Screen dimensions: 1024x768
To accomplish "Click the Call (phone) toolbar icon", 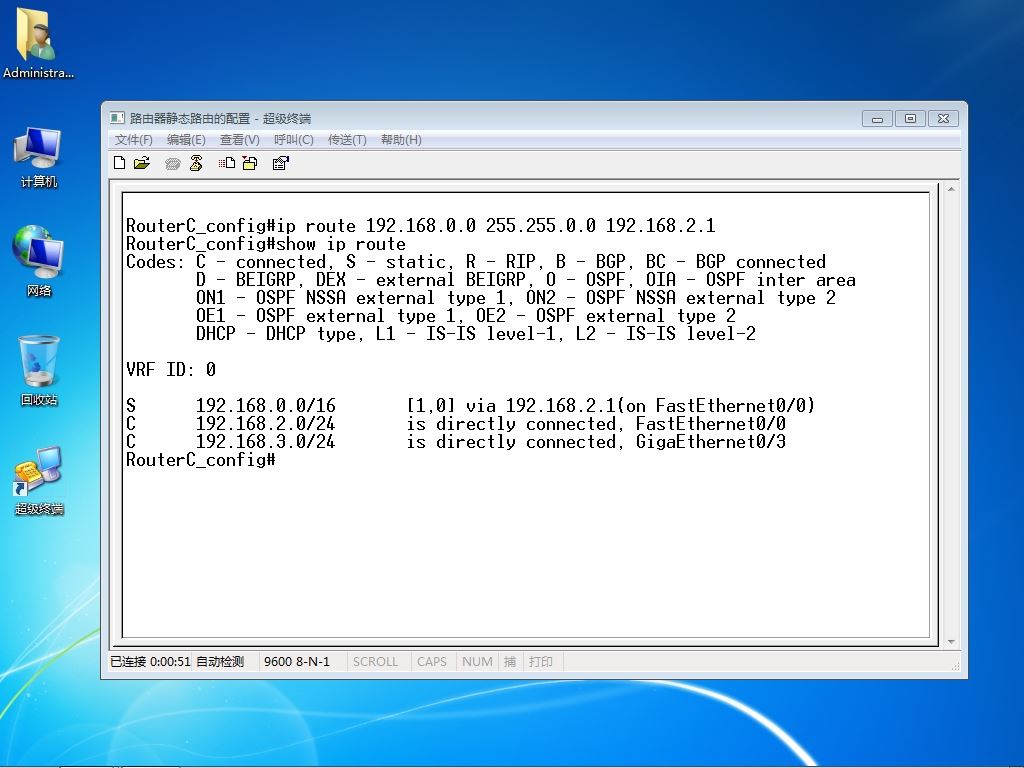I will [172, 164].
